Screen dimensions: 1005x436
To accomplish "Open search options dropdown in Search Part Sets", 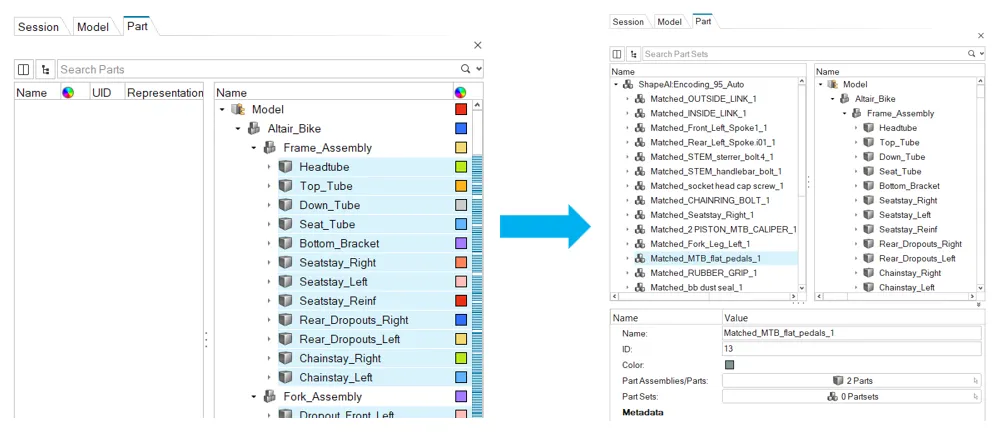I will [x=982, y=54].
